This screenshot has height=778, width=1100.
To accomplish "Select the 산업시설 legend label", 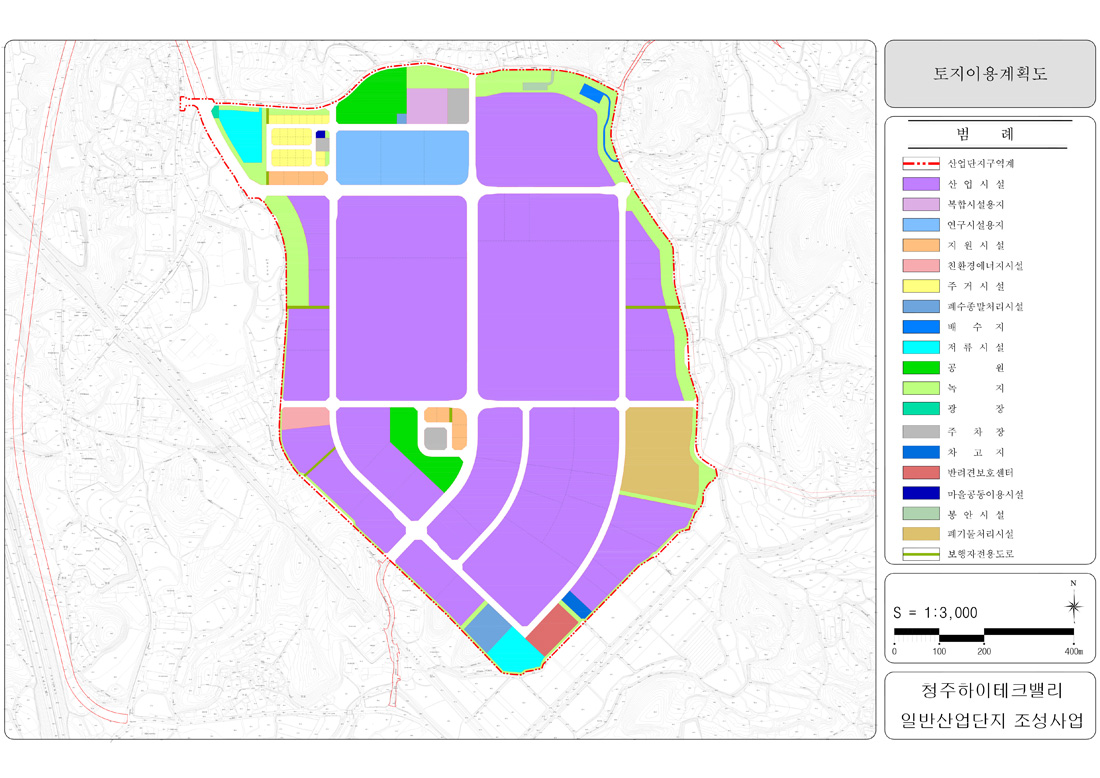I will 976,185.
